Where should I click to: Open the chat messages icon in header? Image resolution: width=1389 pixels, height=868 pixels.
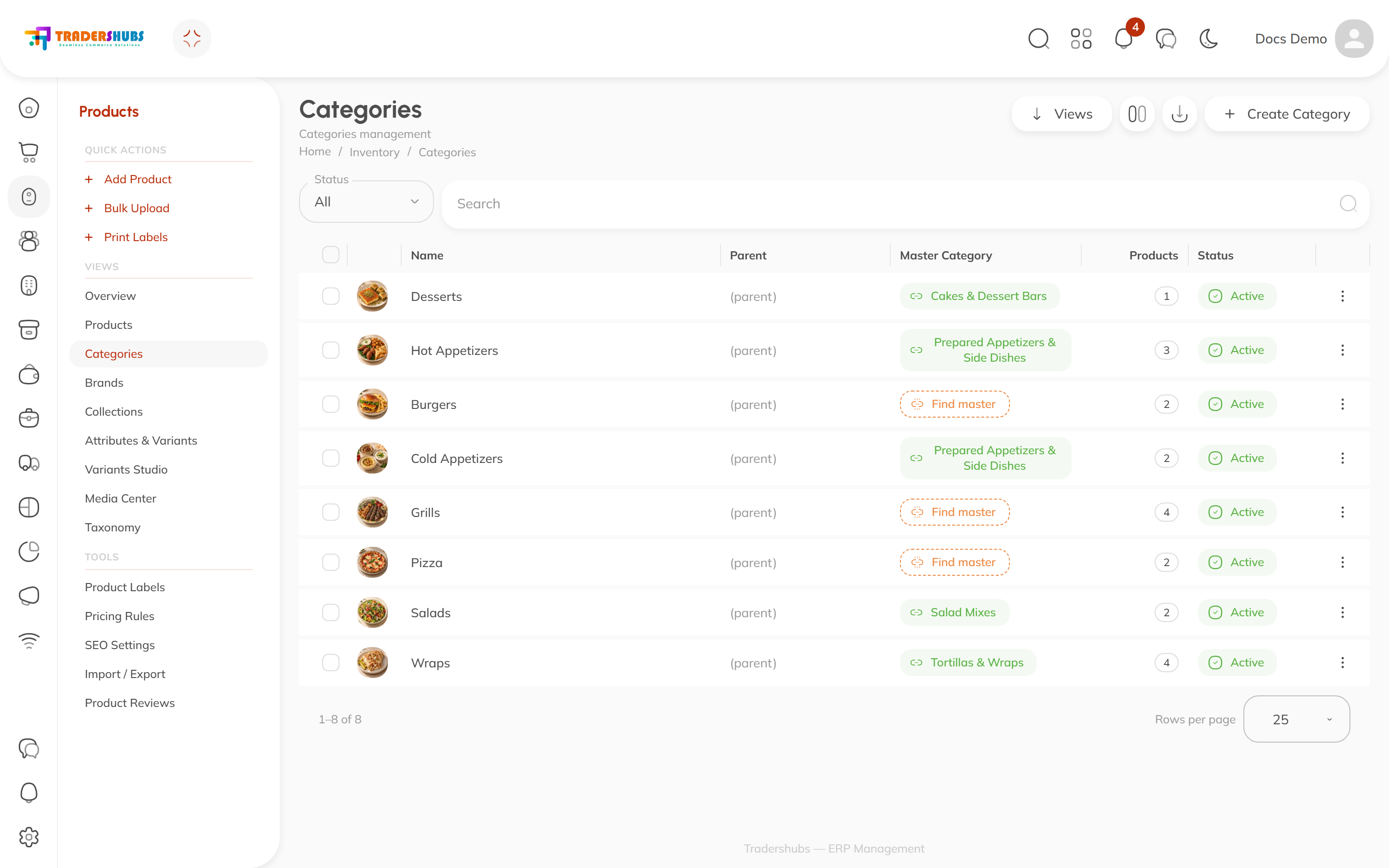coord(1166,39)
